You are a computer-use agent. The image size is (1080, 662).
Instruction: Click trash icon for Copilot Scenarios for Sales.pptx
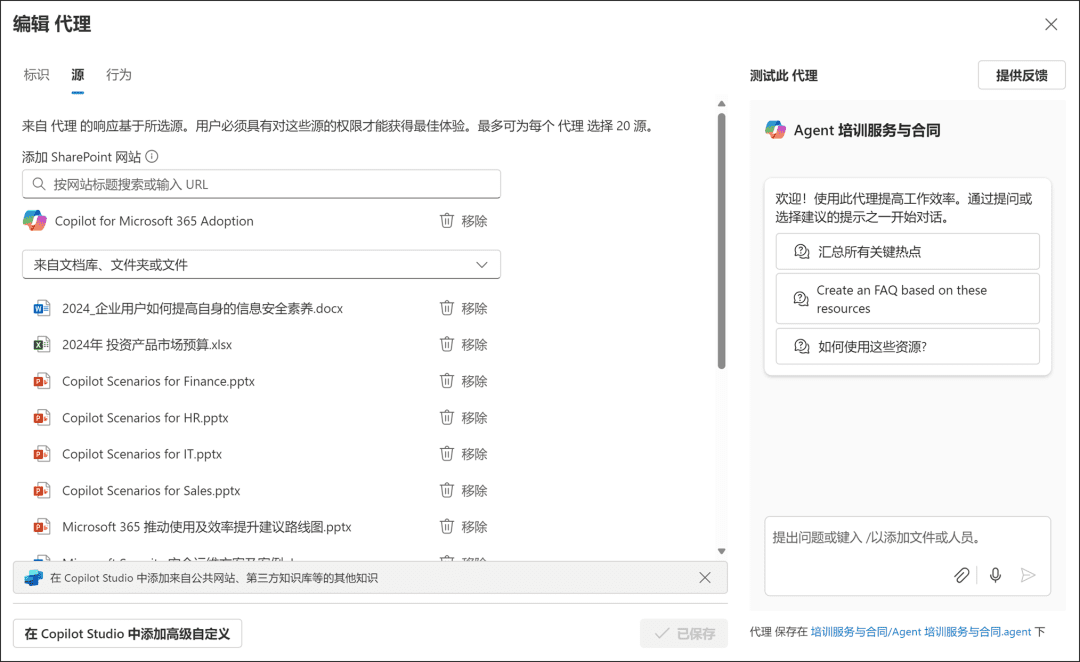[447, 490]
